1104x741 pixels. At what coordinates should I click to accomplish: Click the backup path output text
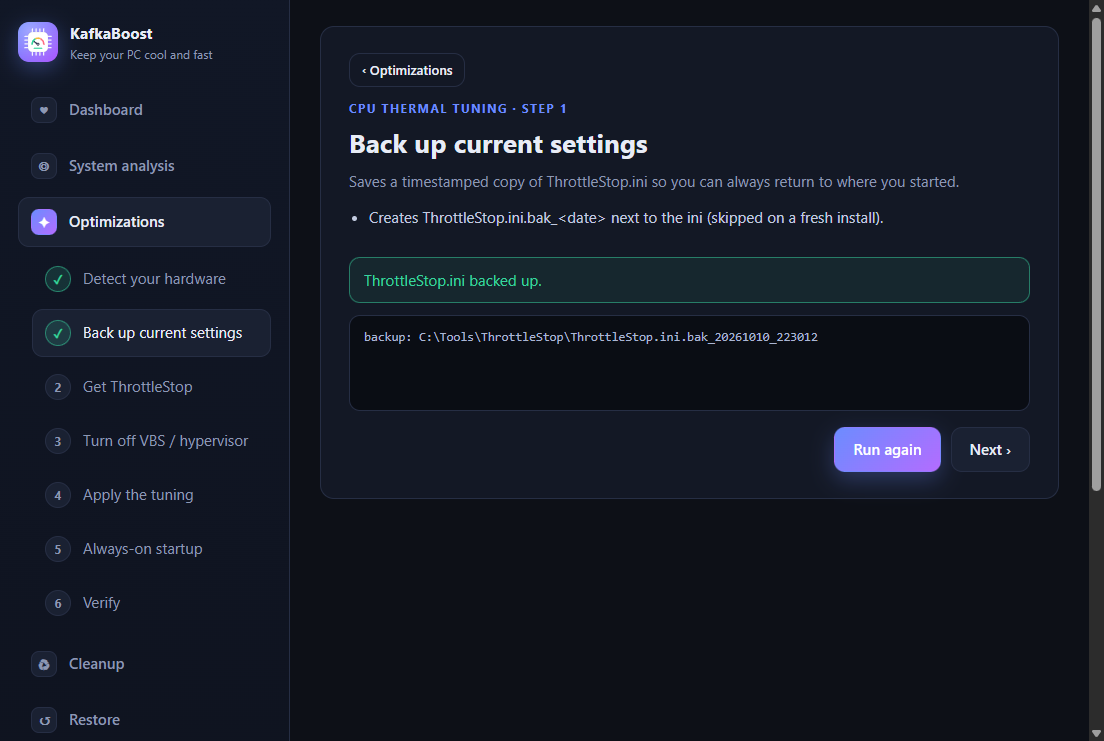point(591,337)
